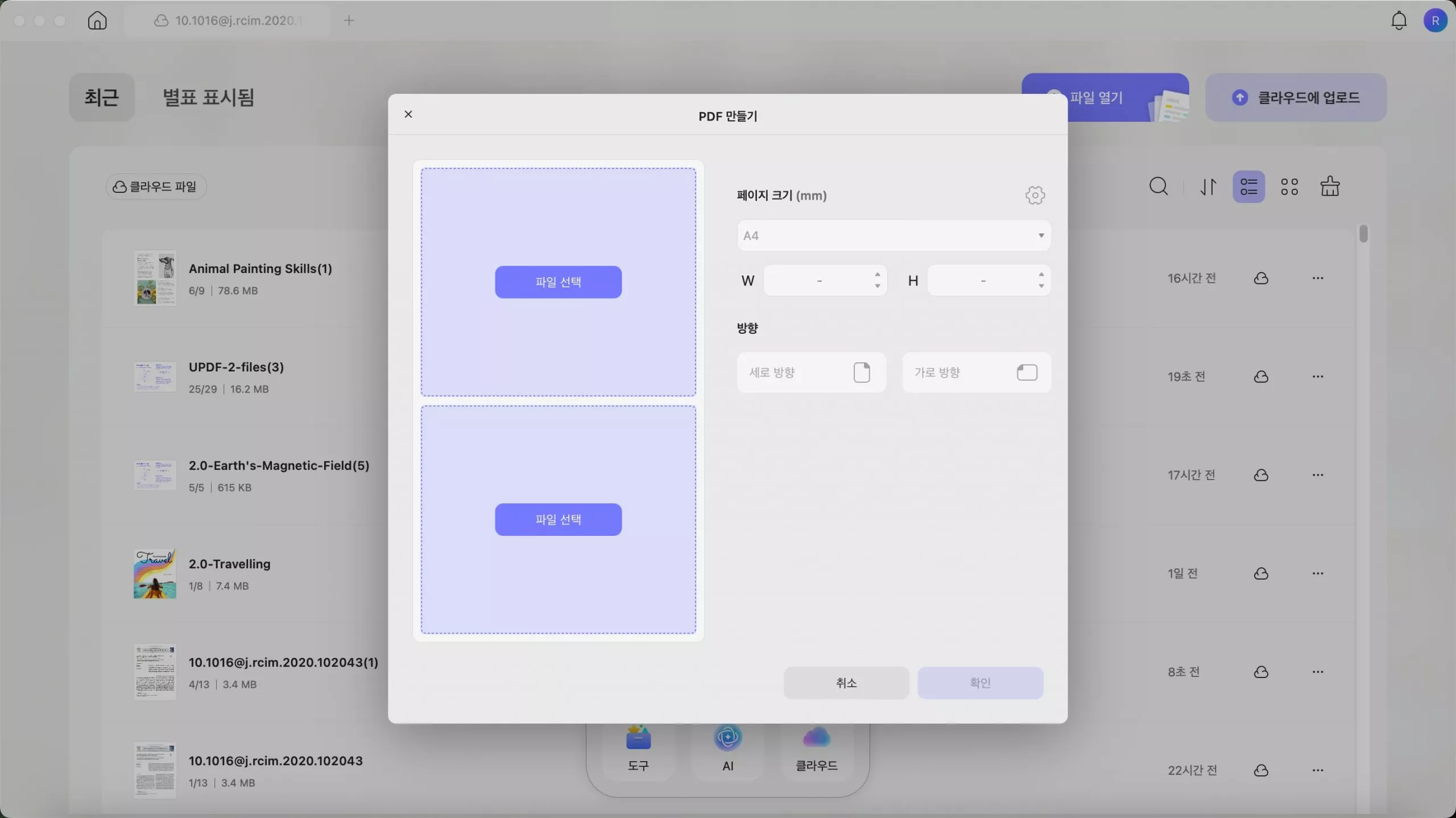Image resolution: width=1456 pixels, height=818 pixels.
Task: Click the file list scrollbar
Action: pos(1363,234)
